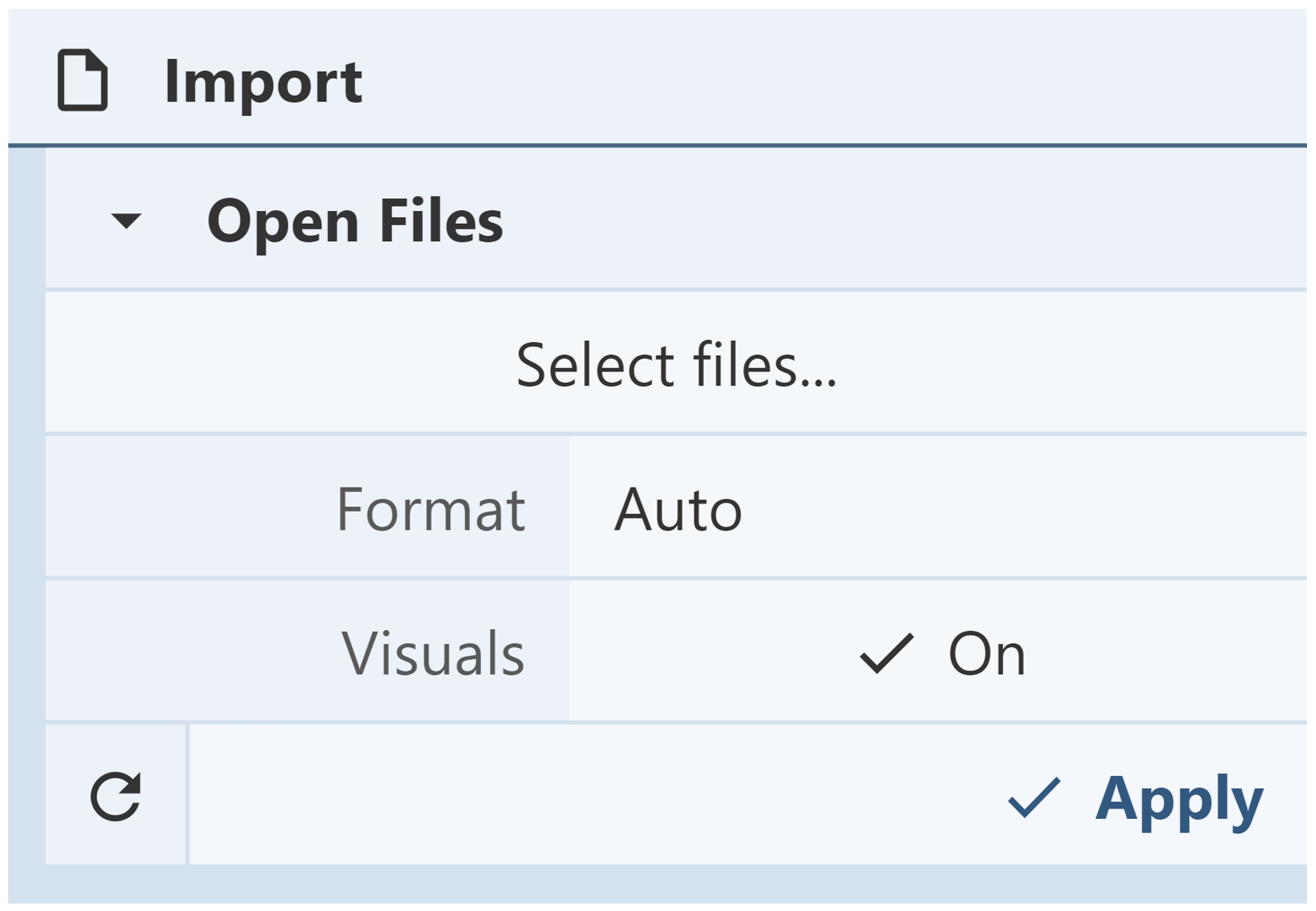Click the checkmark icon next to On
This screenshot has width=1316, height=911.
(x=886, y=653)
